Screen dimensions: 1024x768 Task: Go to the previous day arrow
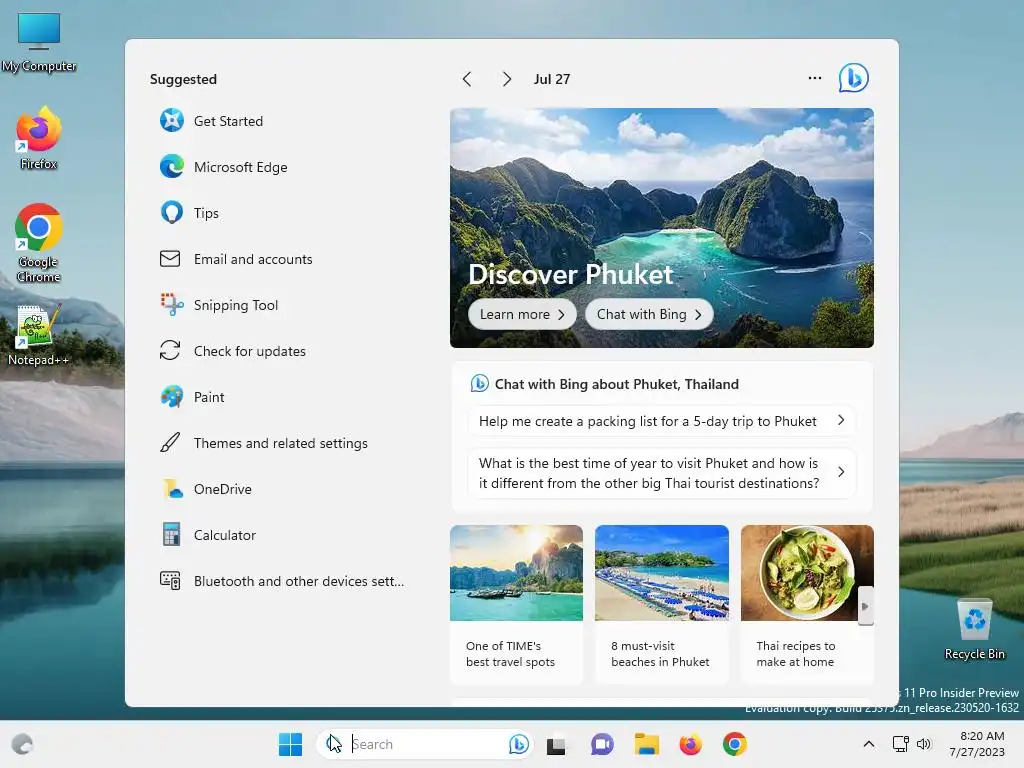(467, 79)
